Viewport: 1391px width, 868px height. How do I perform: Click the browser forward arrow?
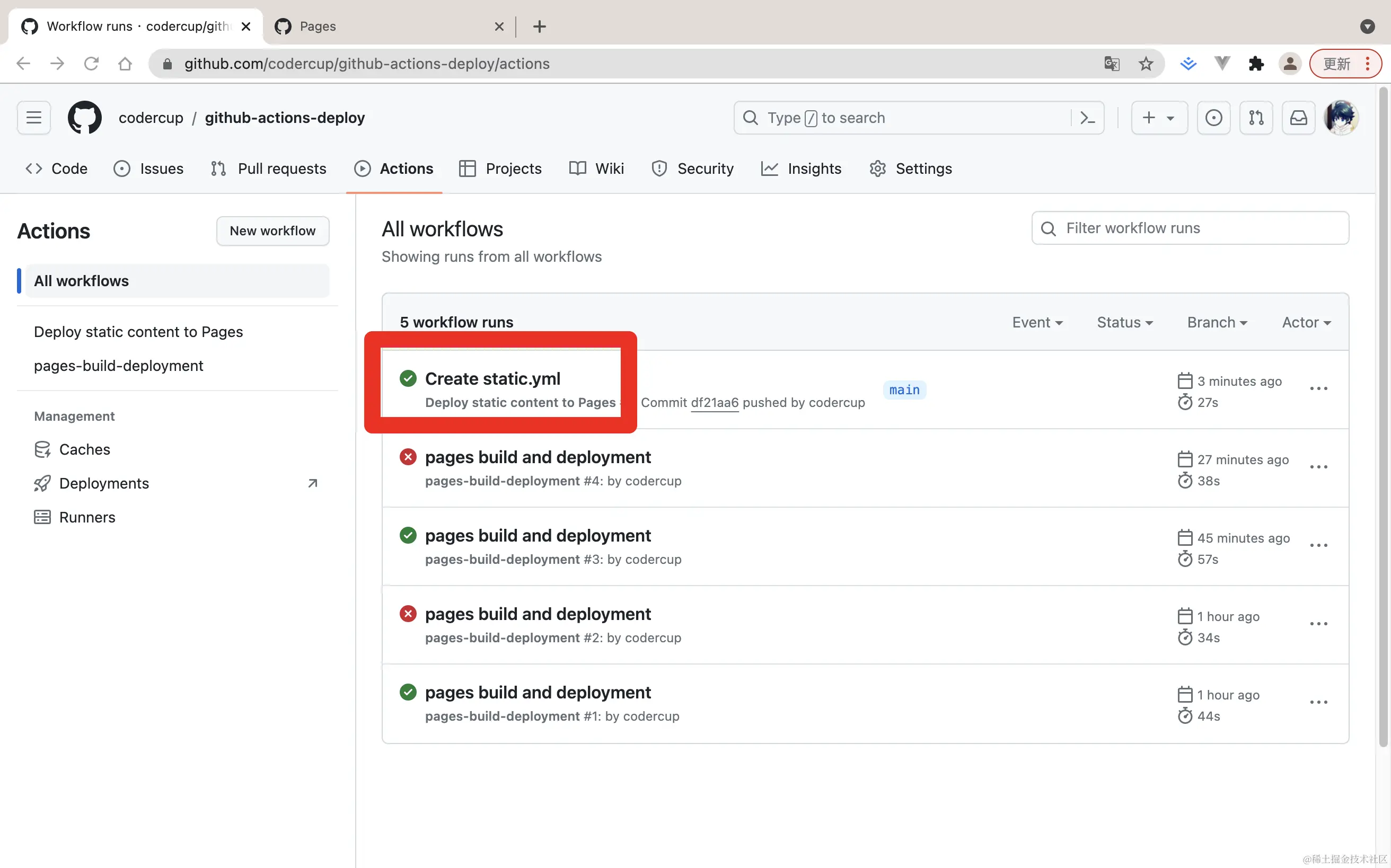tap(57, 64)
